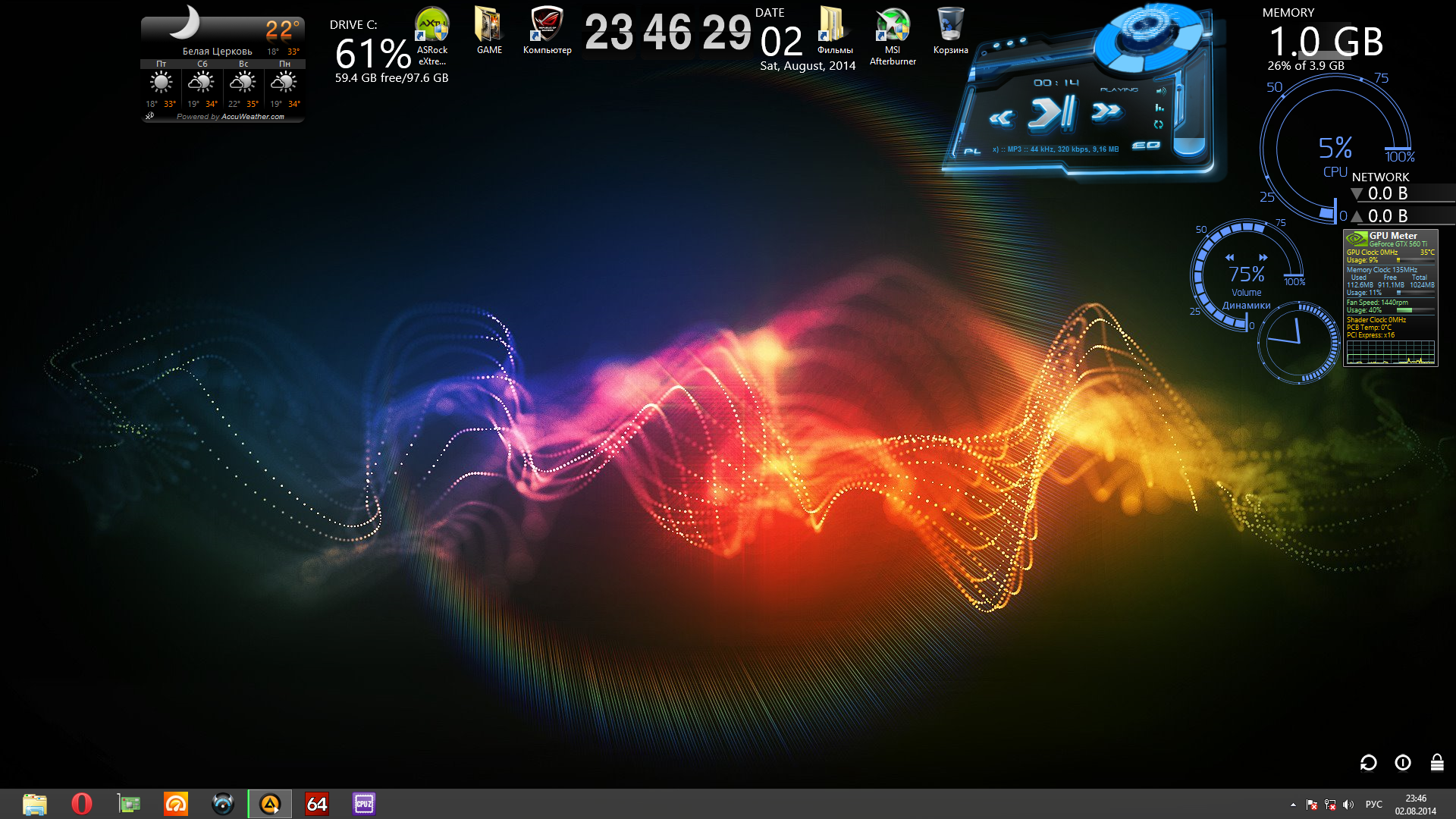Click the MEMORY 1.0 GB readout
The image size is (1456, 819).
(x=1326, y=42)
